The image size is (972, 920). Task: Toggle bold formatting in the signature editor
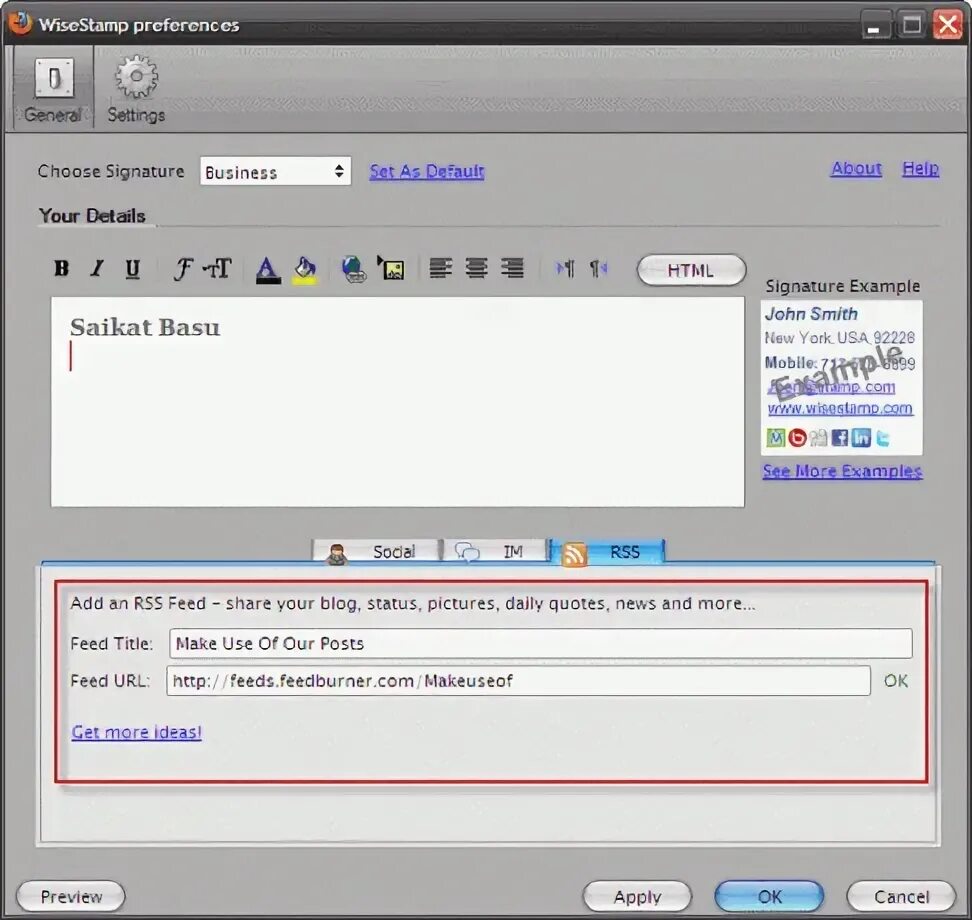pos(61,268)
